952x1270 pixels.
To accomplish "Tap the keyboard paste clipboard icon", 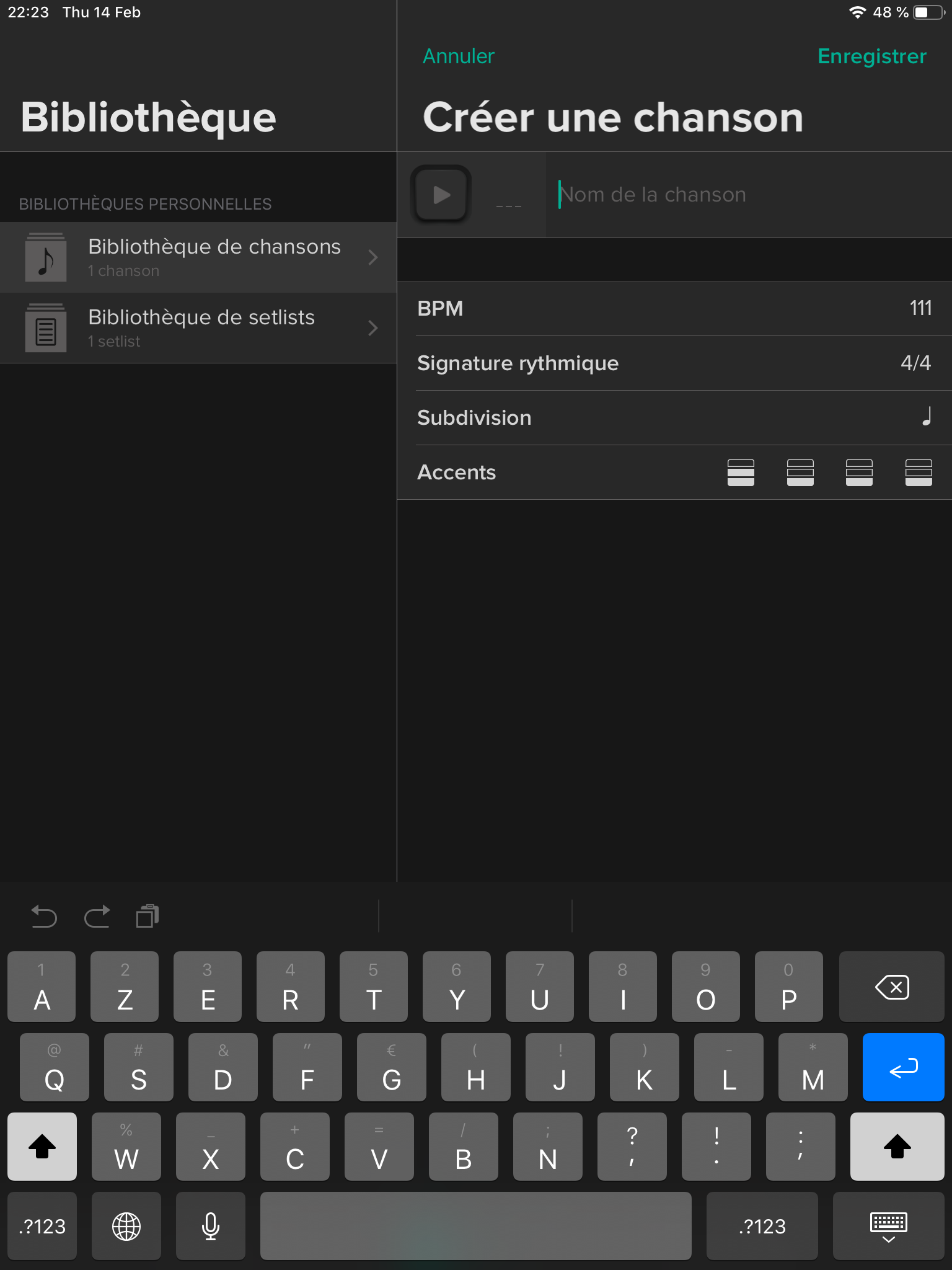I will point(148,916).
